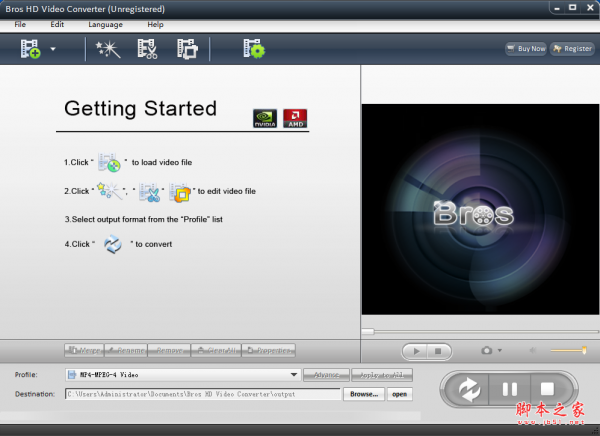Click the Clear All button

[216, 350]
